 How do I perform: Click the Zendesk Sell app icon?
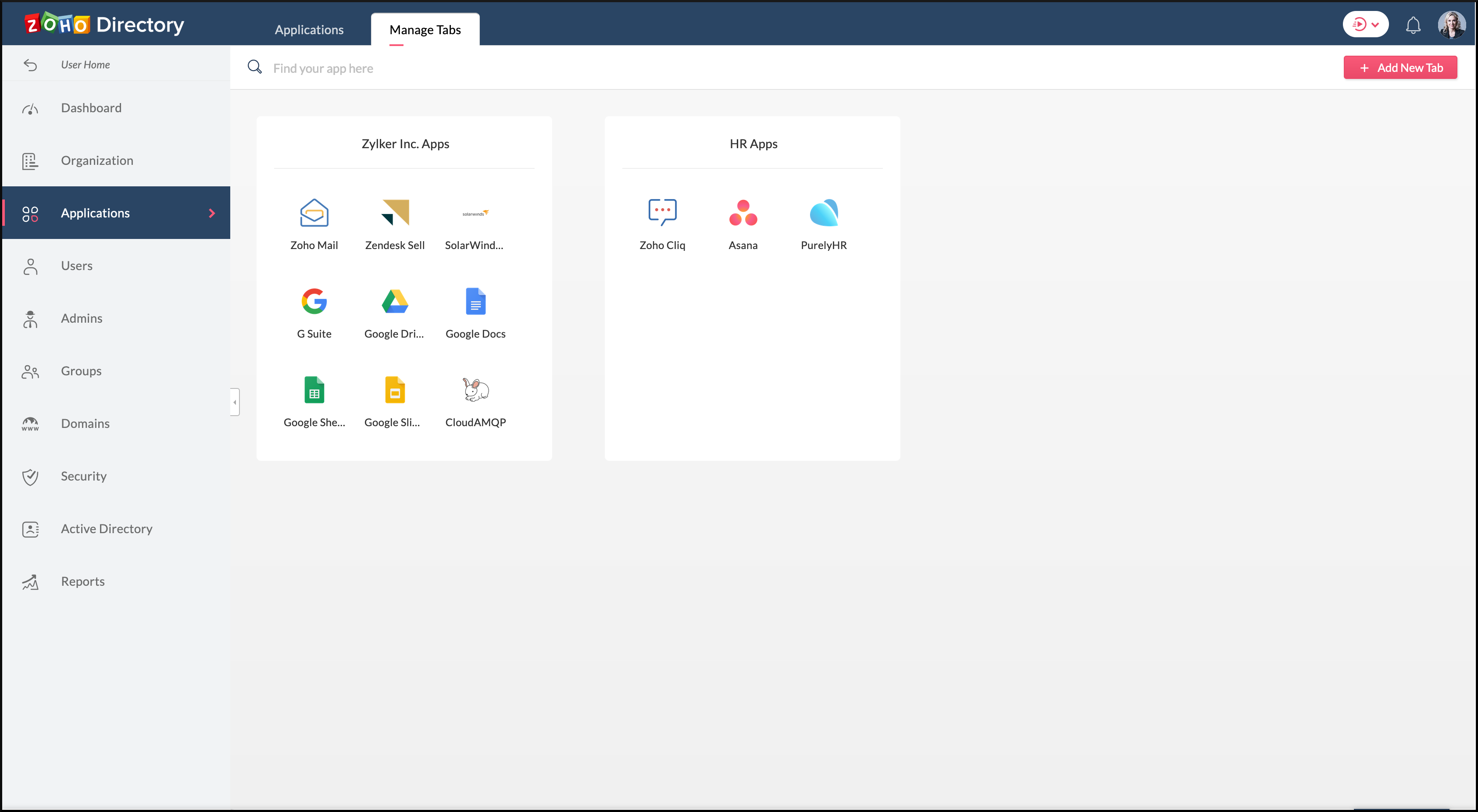pyautogui.click(x=395, y=213)
